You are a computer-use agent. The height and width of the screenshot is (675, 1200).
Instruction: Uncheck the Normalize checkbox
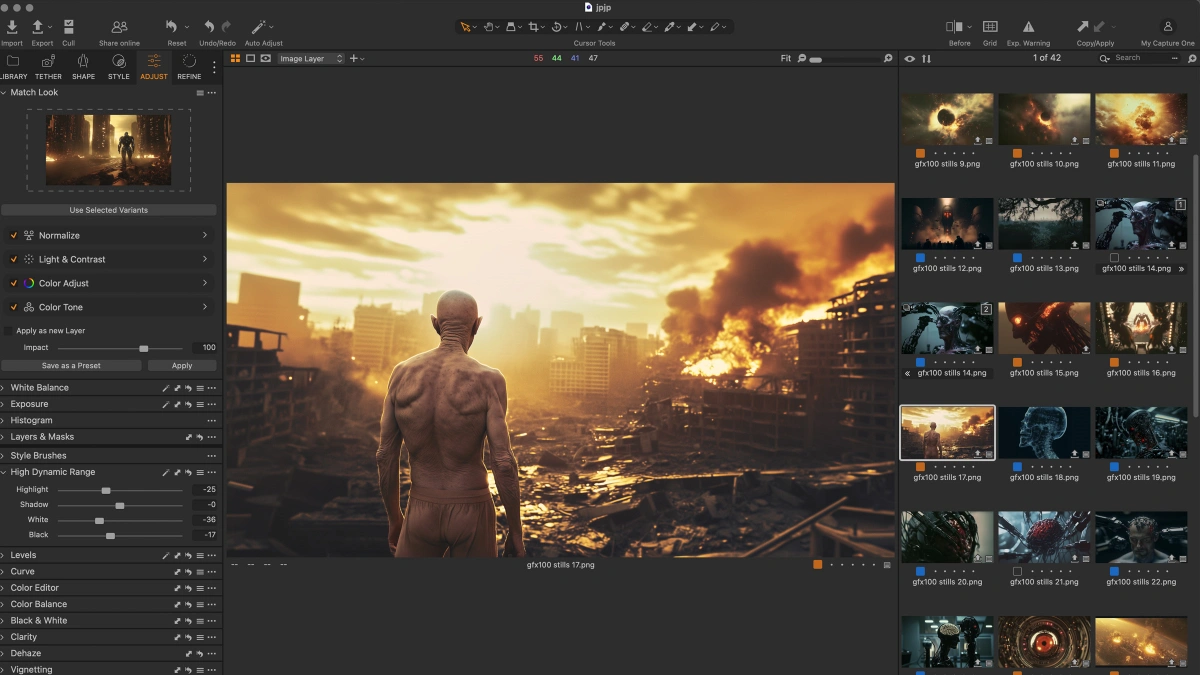[14, 235]
